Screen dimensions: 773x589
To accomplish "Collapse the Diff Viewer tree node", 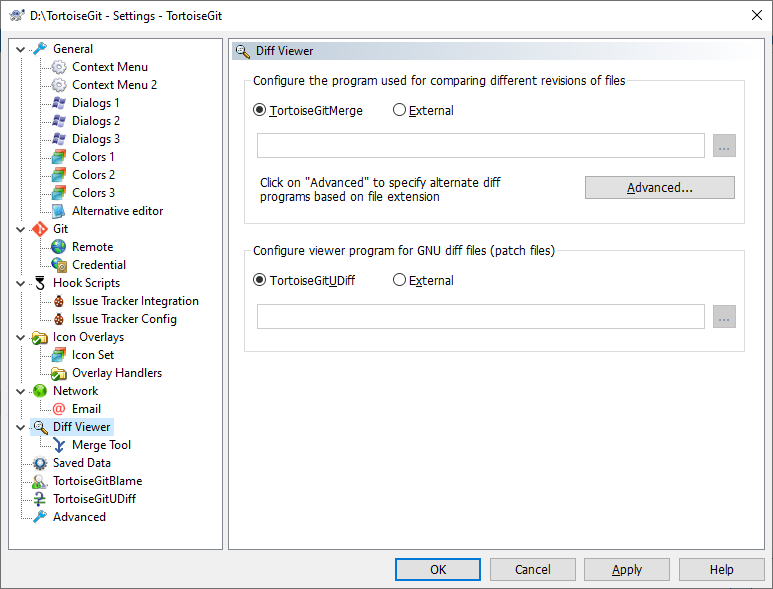I will 20,427.
